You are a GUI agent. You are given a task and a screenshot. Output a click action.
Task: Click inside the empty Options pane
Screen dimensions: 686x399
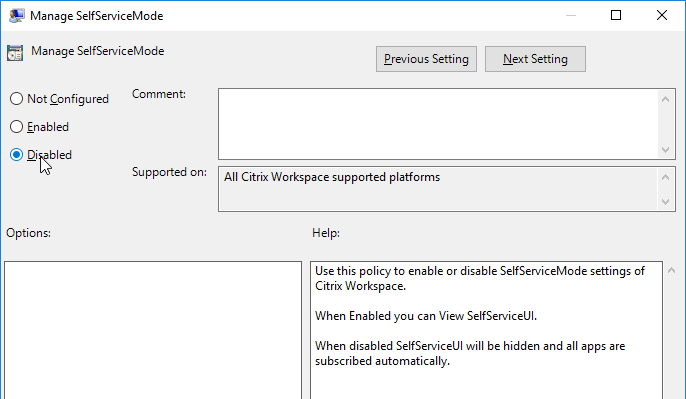click(x=153, y=330)
